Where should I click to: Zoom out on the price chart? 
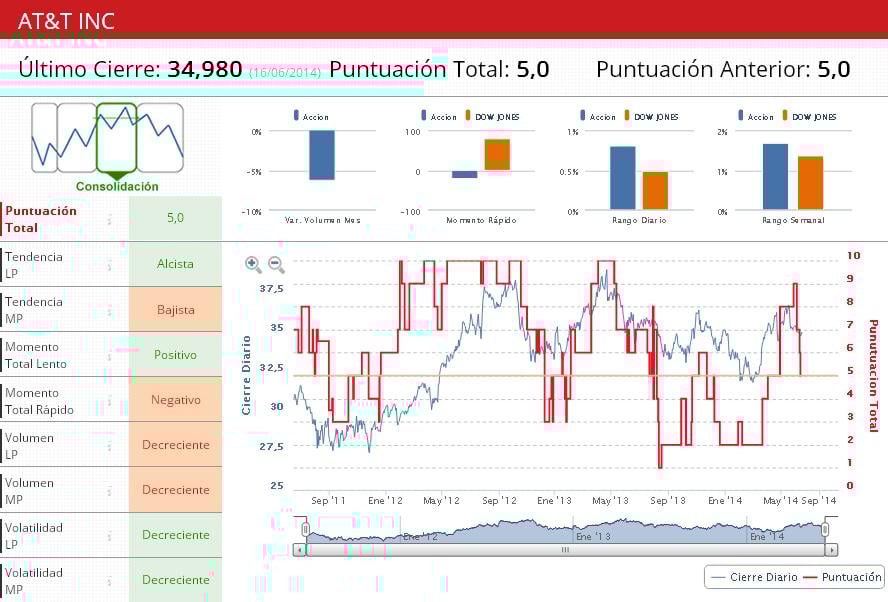click(x=276, y=264)
